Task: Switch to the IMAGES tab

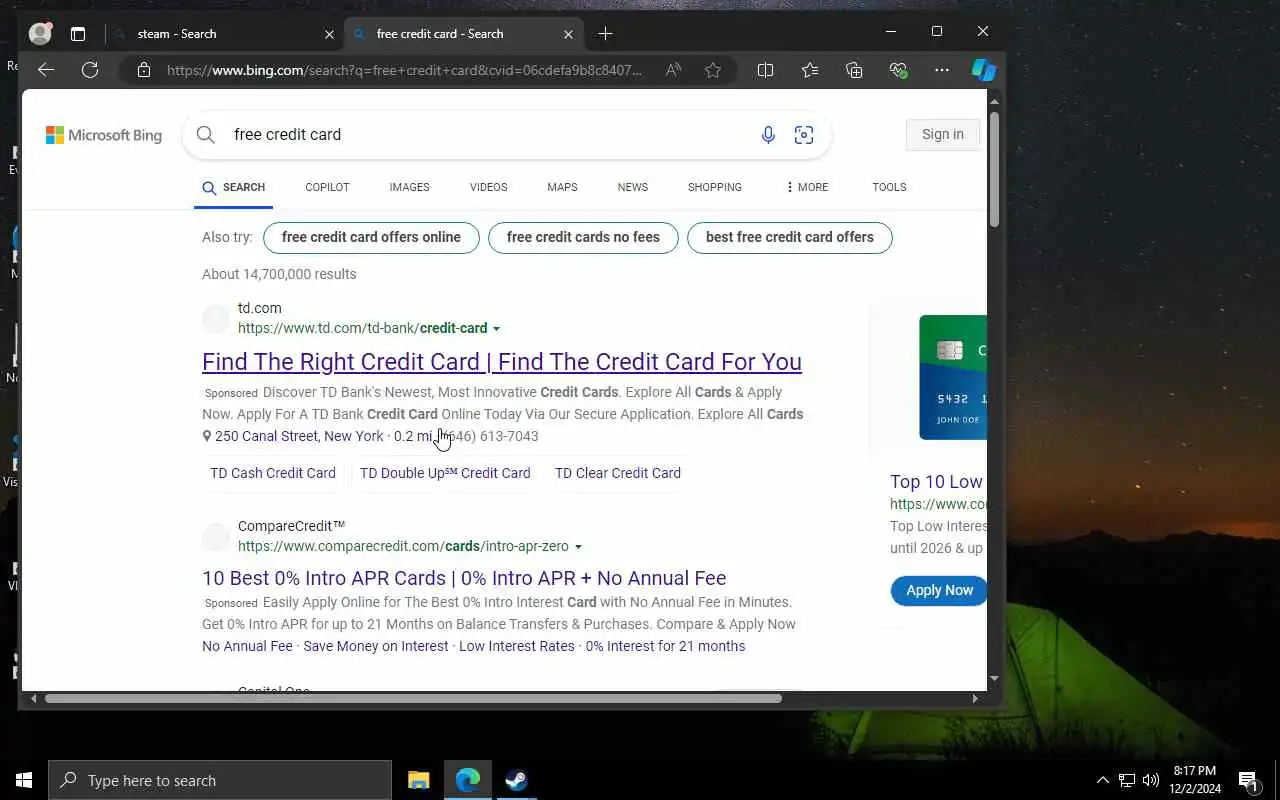Action: (409, 187)
